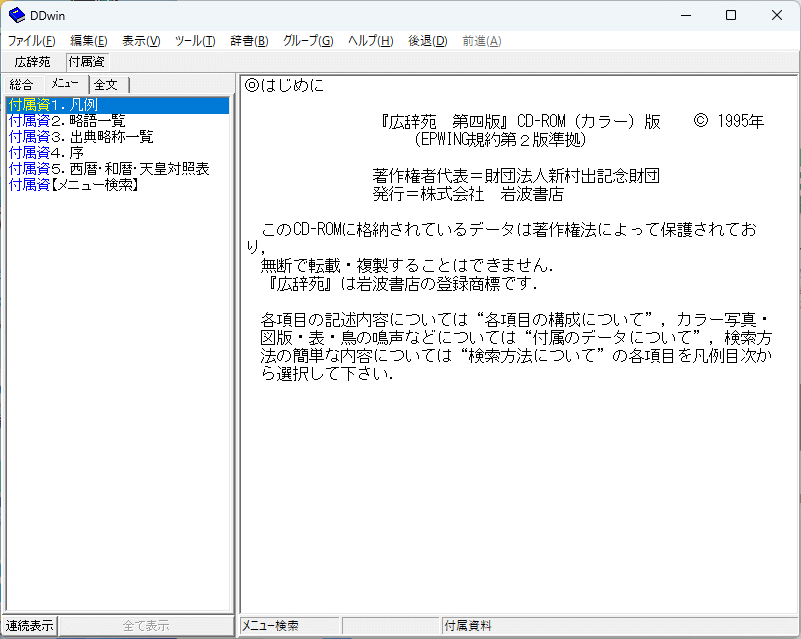Image resolution: width=801 pixels, height=639 pixels.
Task: Open the 編集(E) menu
Action: click(x=89, y=41)
